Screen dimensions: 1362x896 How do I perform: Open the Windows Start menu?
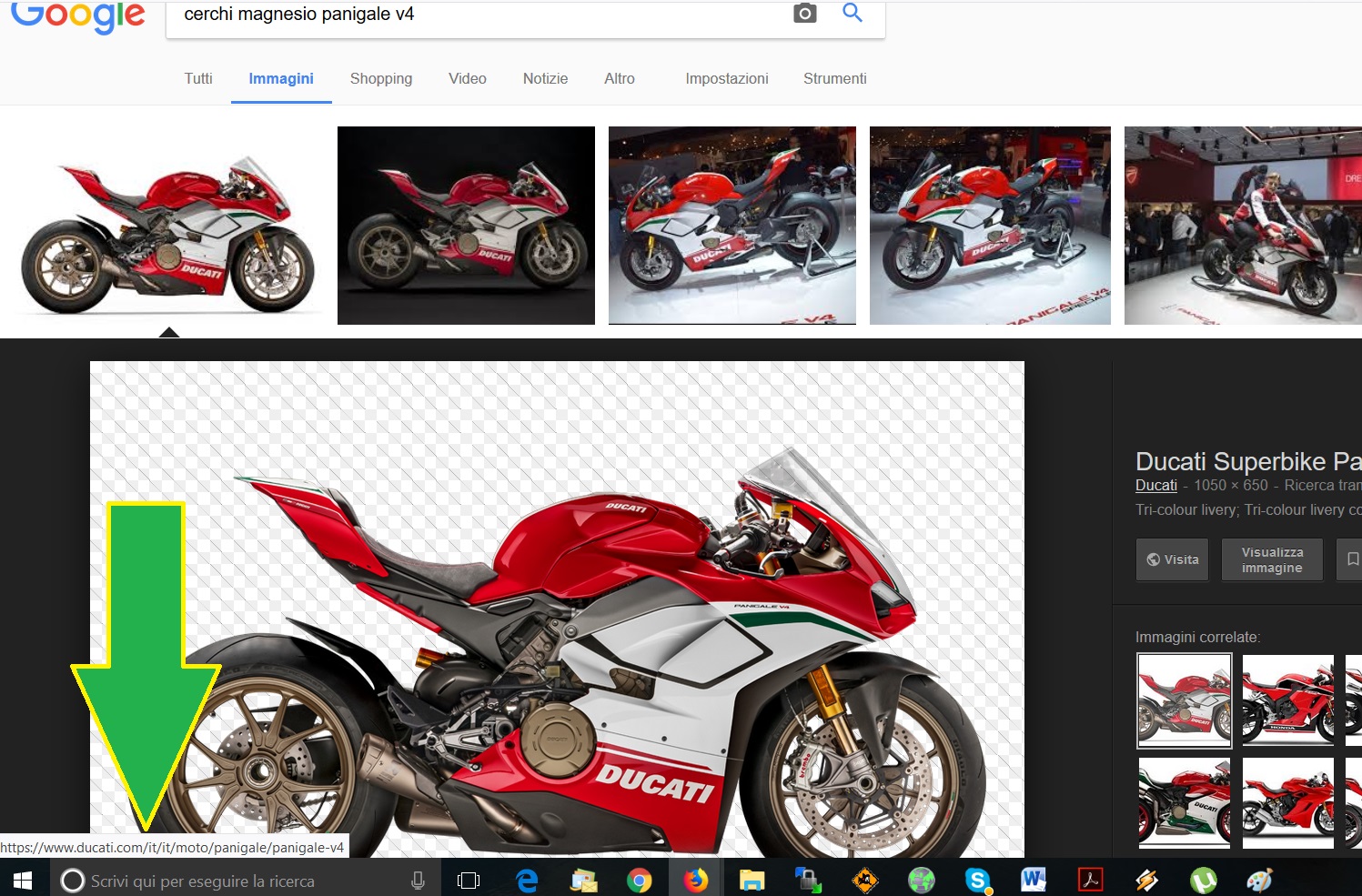tap(22, 880)
